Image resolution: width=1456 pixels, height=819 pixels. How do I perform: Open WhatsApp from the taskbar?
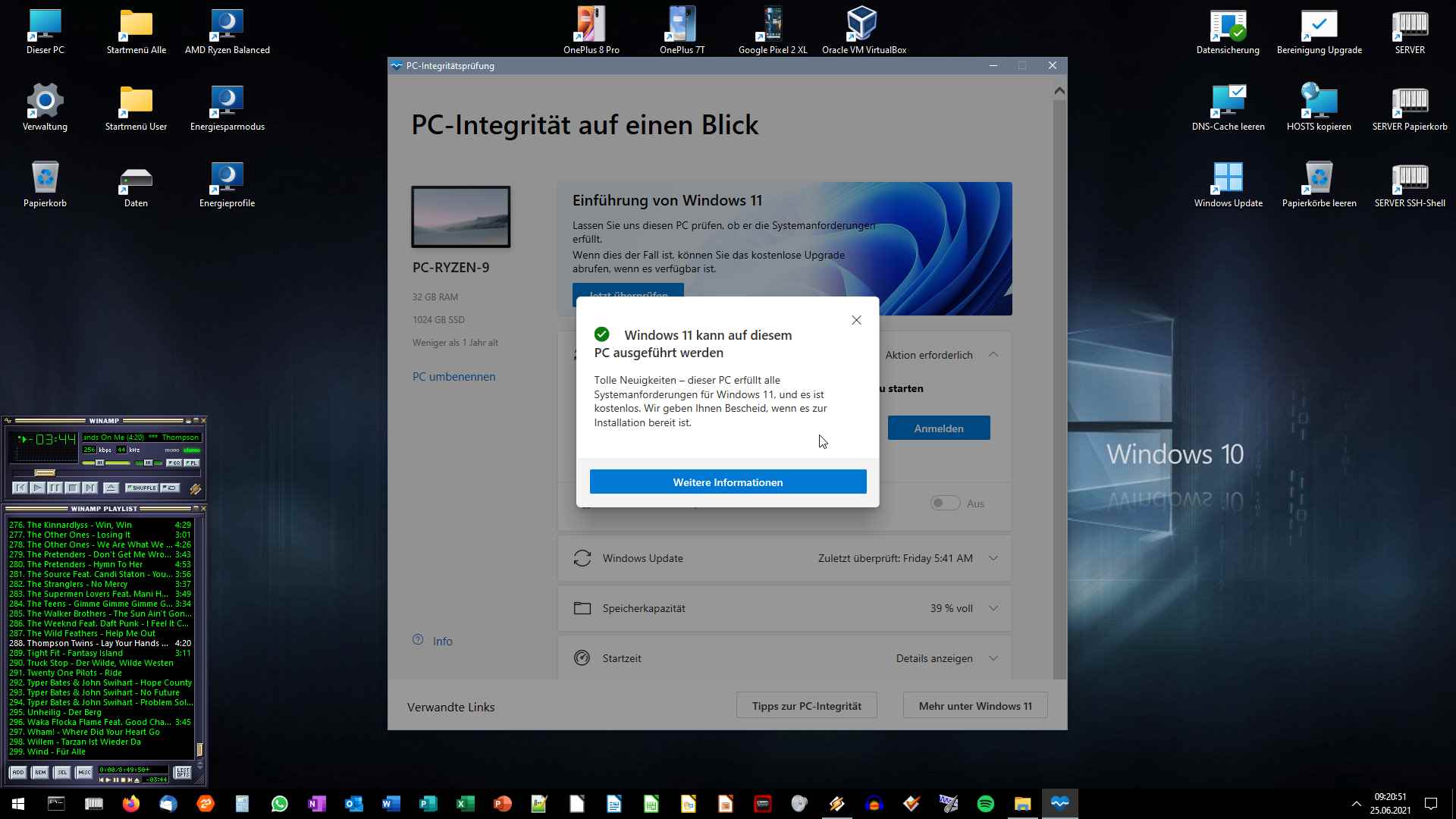pyautogui.click(x=279, y=803)
